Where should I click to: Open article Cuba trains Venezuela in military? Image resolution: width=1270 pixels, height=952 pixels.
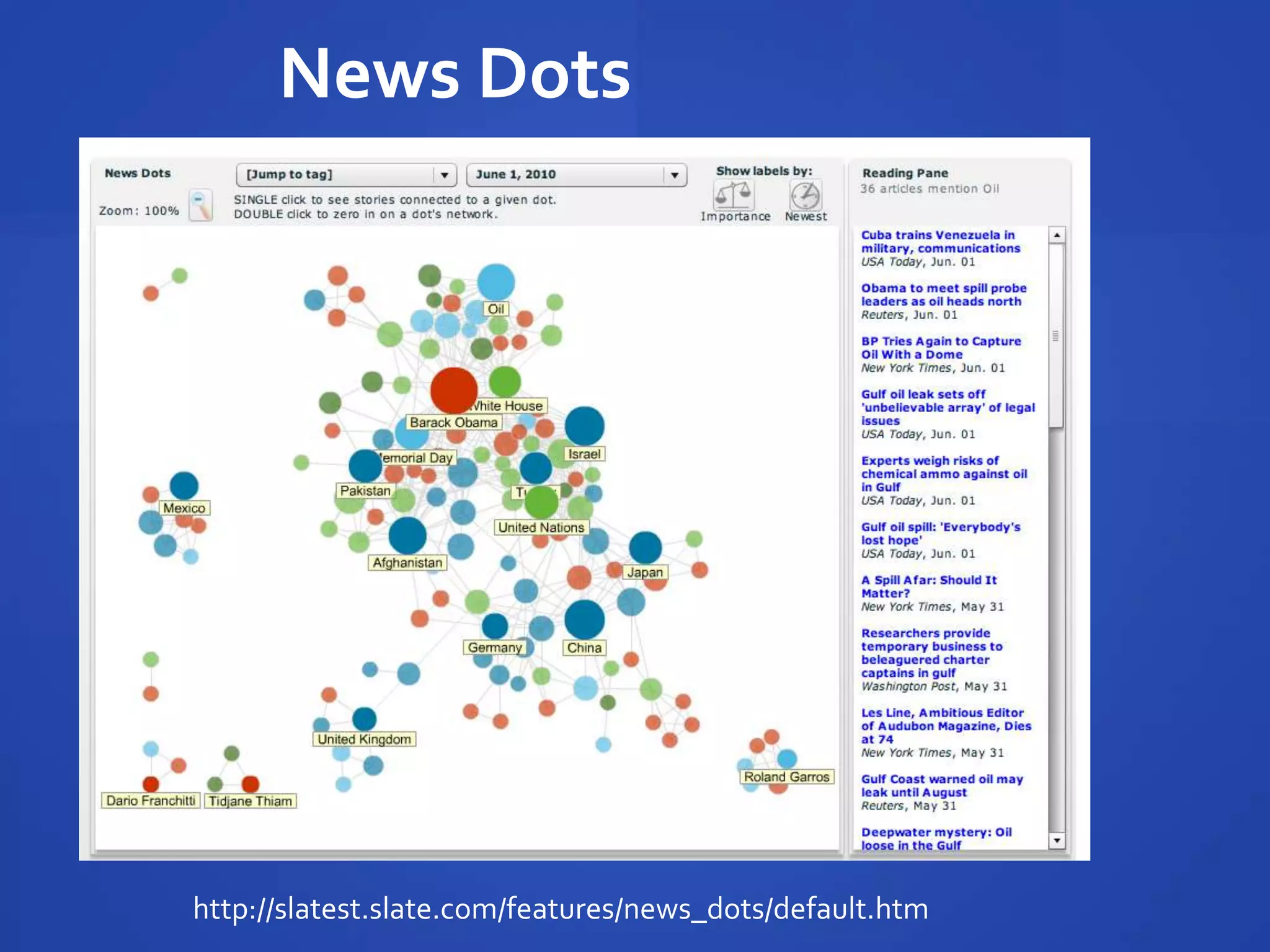[940, 242]
